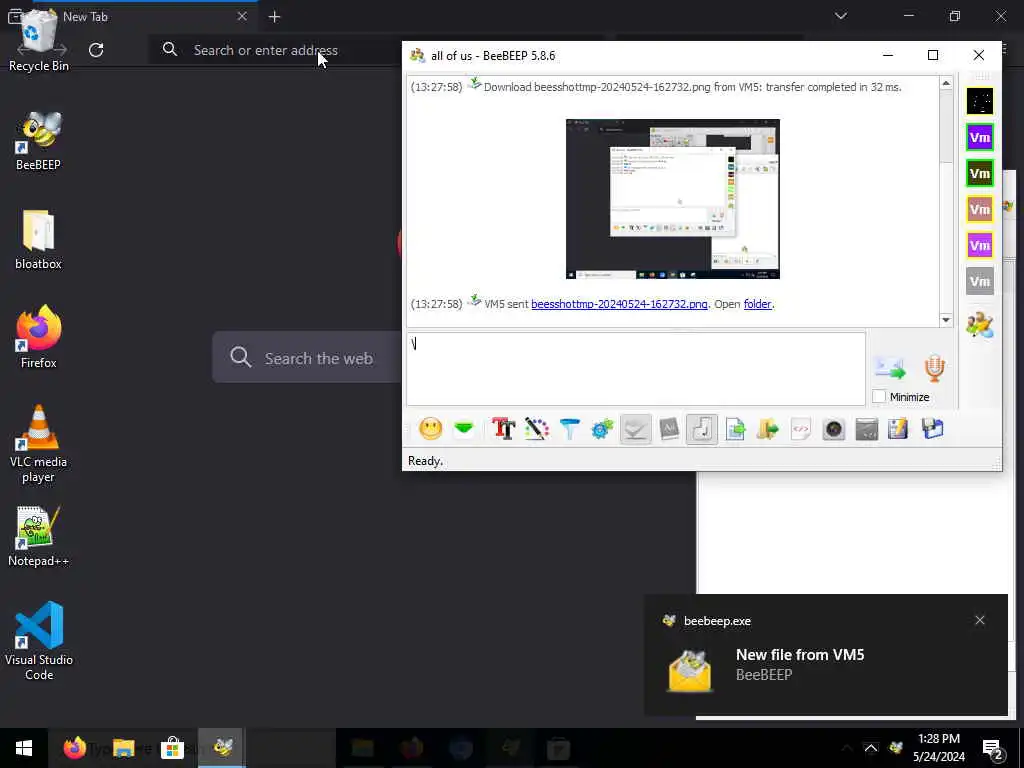
Task: Click the dark window-shaped icon after the camera
Action: (x=867, y=429)
